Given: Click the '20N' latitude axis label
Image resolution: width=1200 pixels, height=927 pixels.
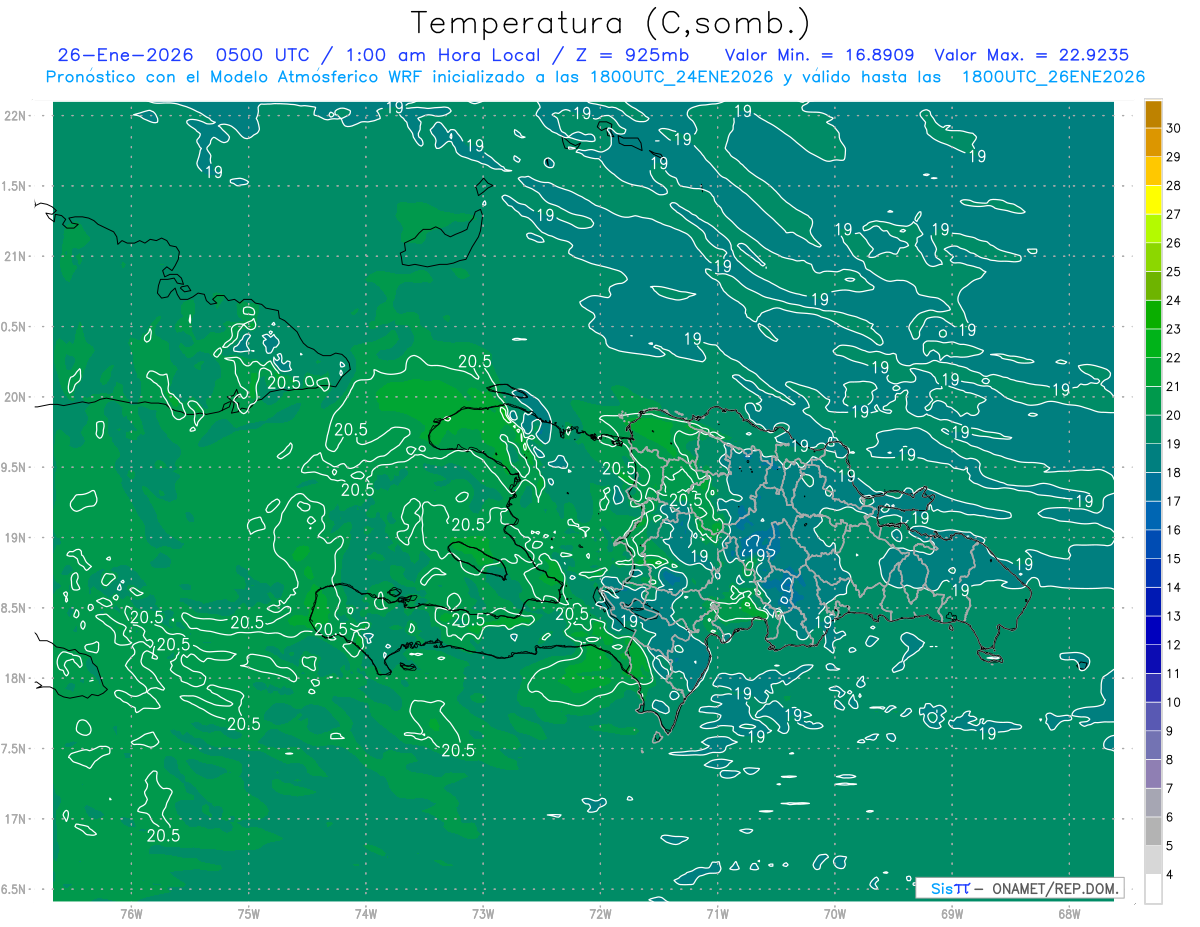Looking at the screenshot, I should tap(17, 397).
